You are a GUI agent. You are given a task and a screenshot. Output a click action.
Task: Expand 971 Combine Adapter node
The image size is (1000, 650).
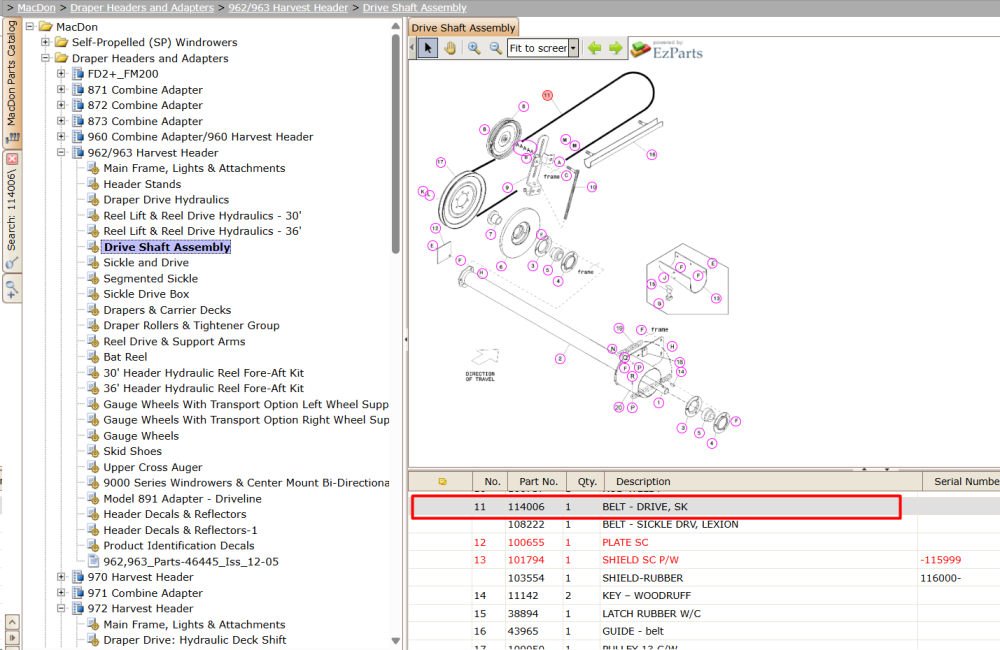(x=61, y=593)
